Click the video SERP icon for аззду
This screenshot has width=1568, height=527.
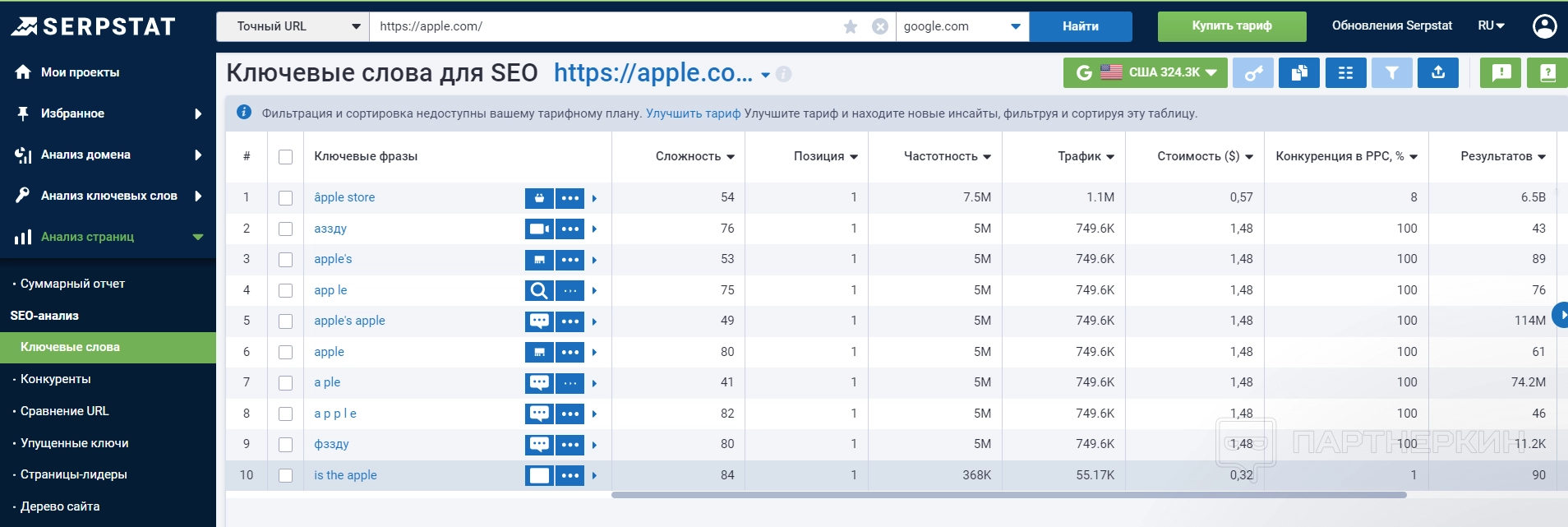(539, 229)
